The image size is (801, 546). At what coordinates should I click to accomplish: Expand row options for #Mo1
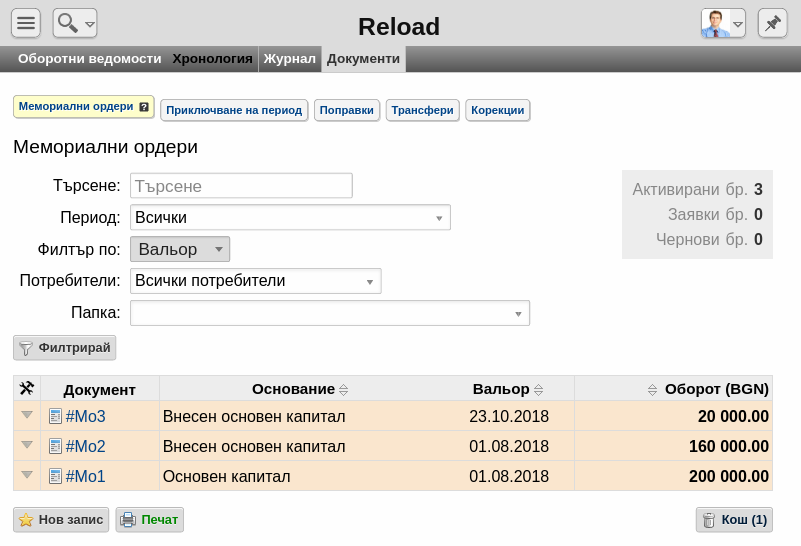(27, 475)
